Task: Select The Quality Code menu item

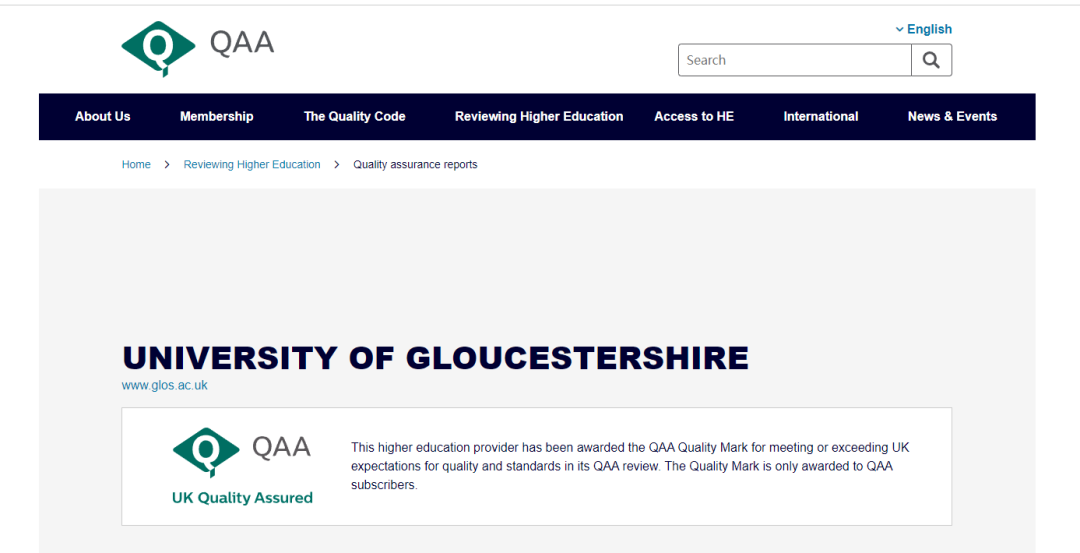Action: pos(354,116)
